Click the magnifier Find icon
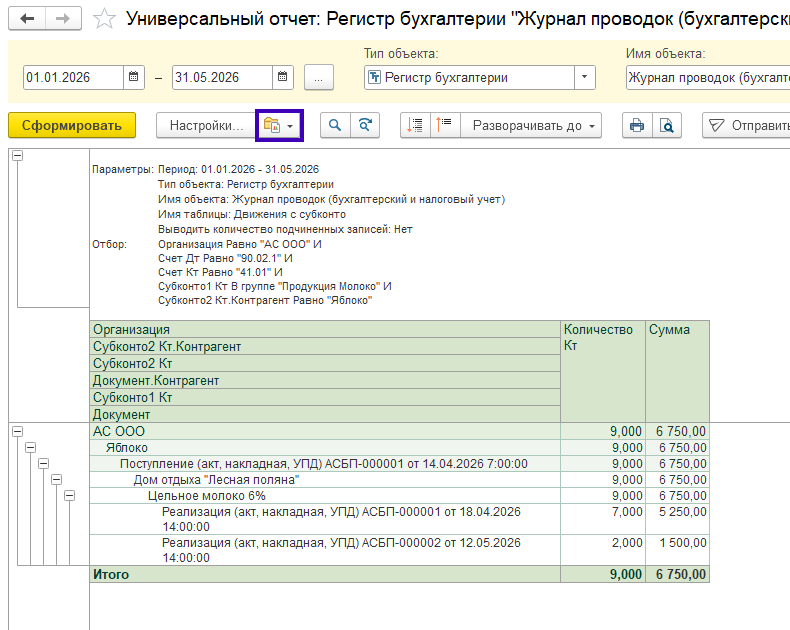The height and width of the screenshot is (630, 790). (335, 125)
